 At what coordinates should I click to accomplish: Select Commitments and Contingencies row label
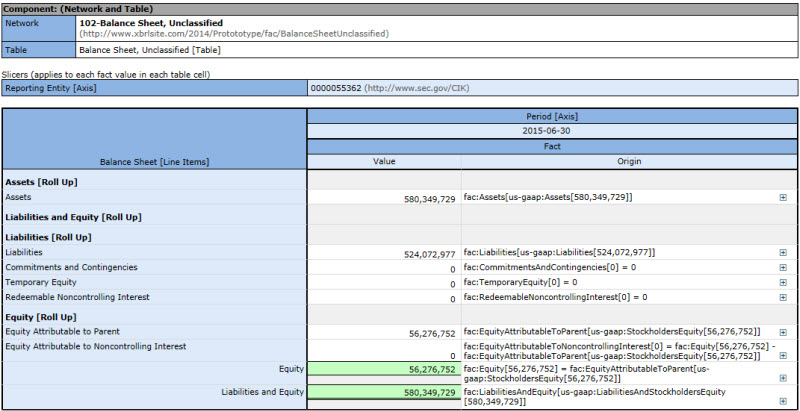[x=71, y=267]
